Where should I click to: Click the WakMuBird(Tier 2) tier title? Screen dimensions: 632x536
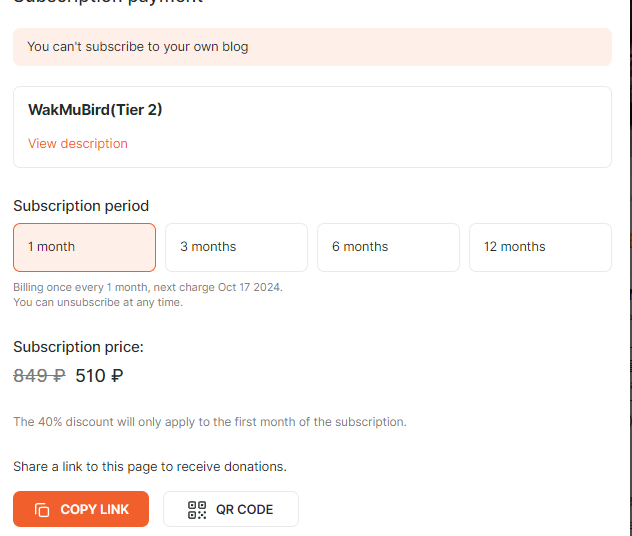(x=95, y=110)
